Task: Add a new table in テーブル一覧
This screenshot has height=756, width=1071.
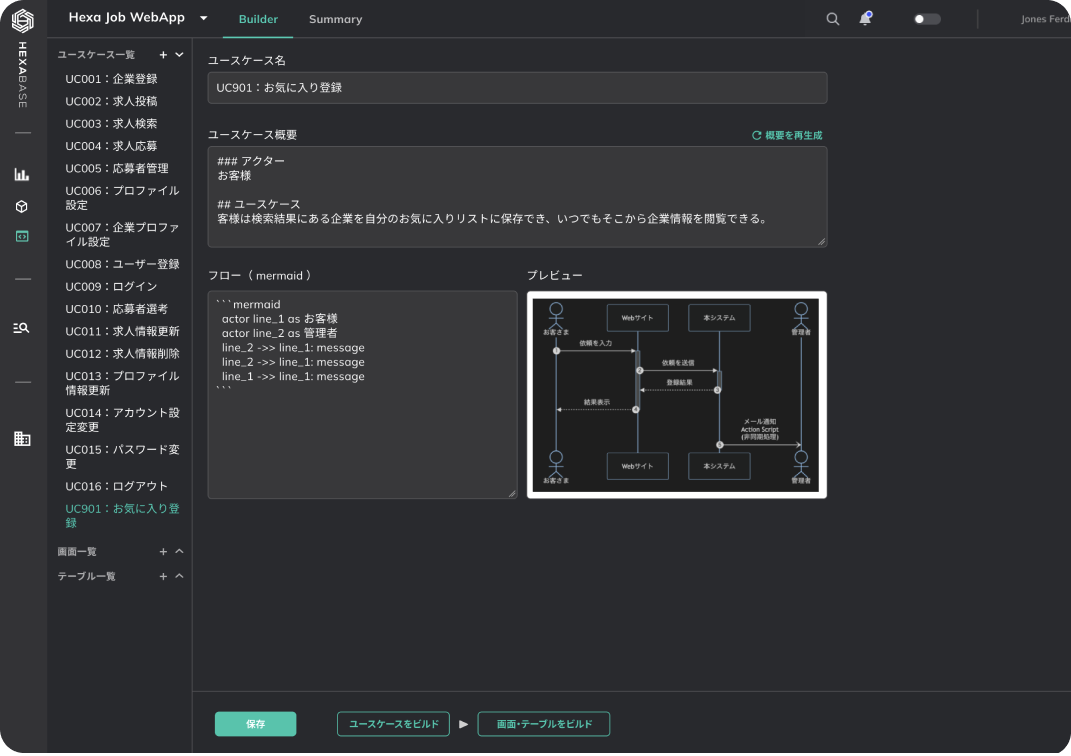Action: (163, 576)
